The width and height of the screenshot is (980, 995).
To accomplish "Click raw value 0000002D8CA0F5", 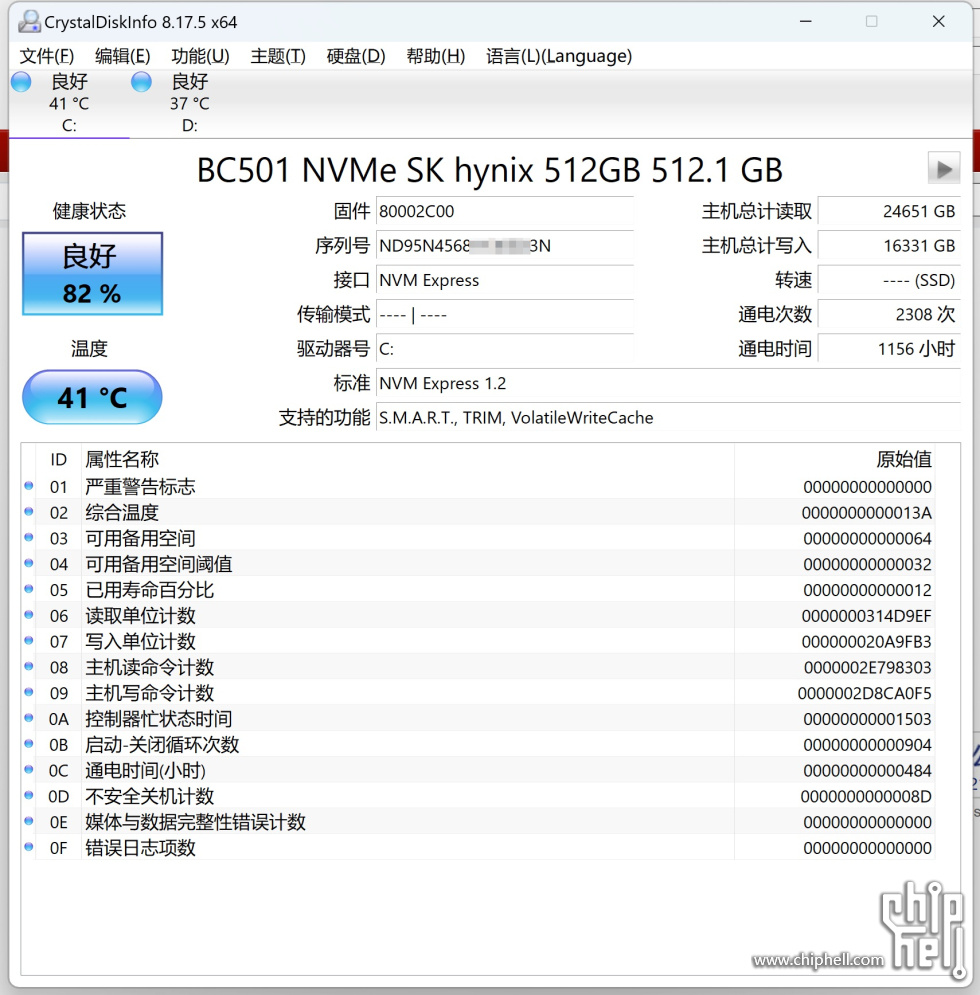I will click(x=864, y=694).
